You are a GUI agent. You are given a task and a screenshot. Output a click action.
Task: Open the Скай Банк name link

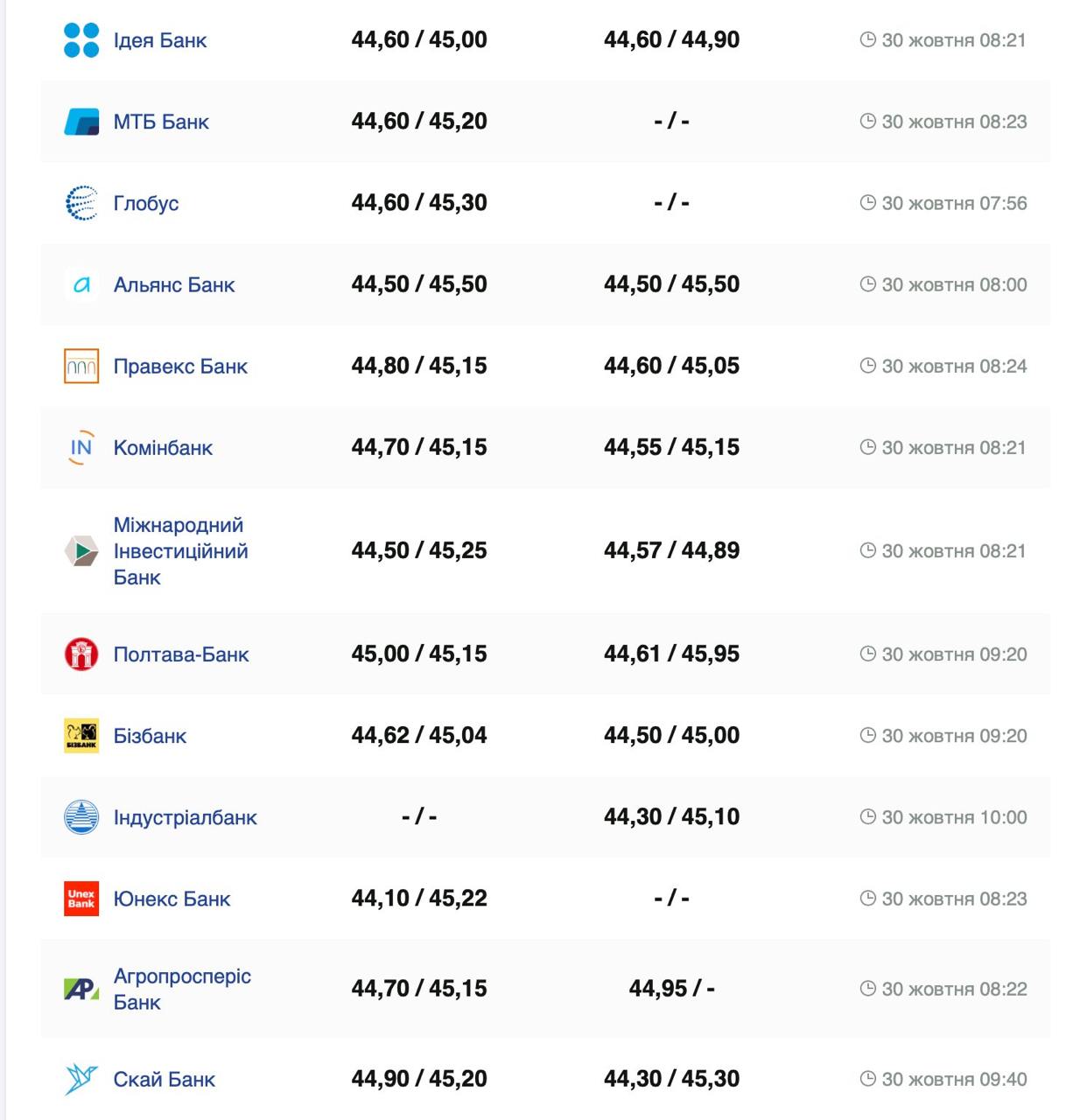(x=164, y=1080)
